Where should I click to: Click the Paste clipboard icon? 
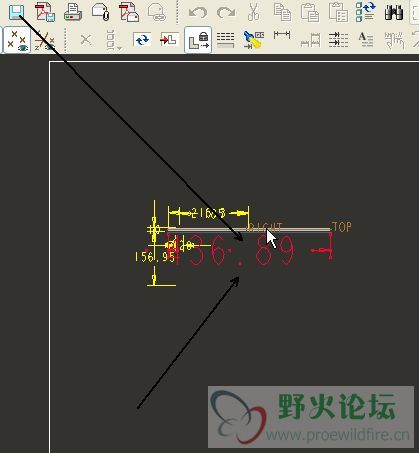coord(310,12)
